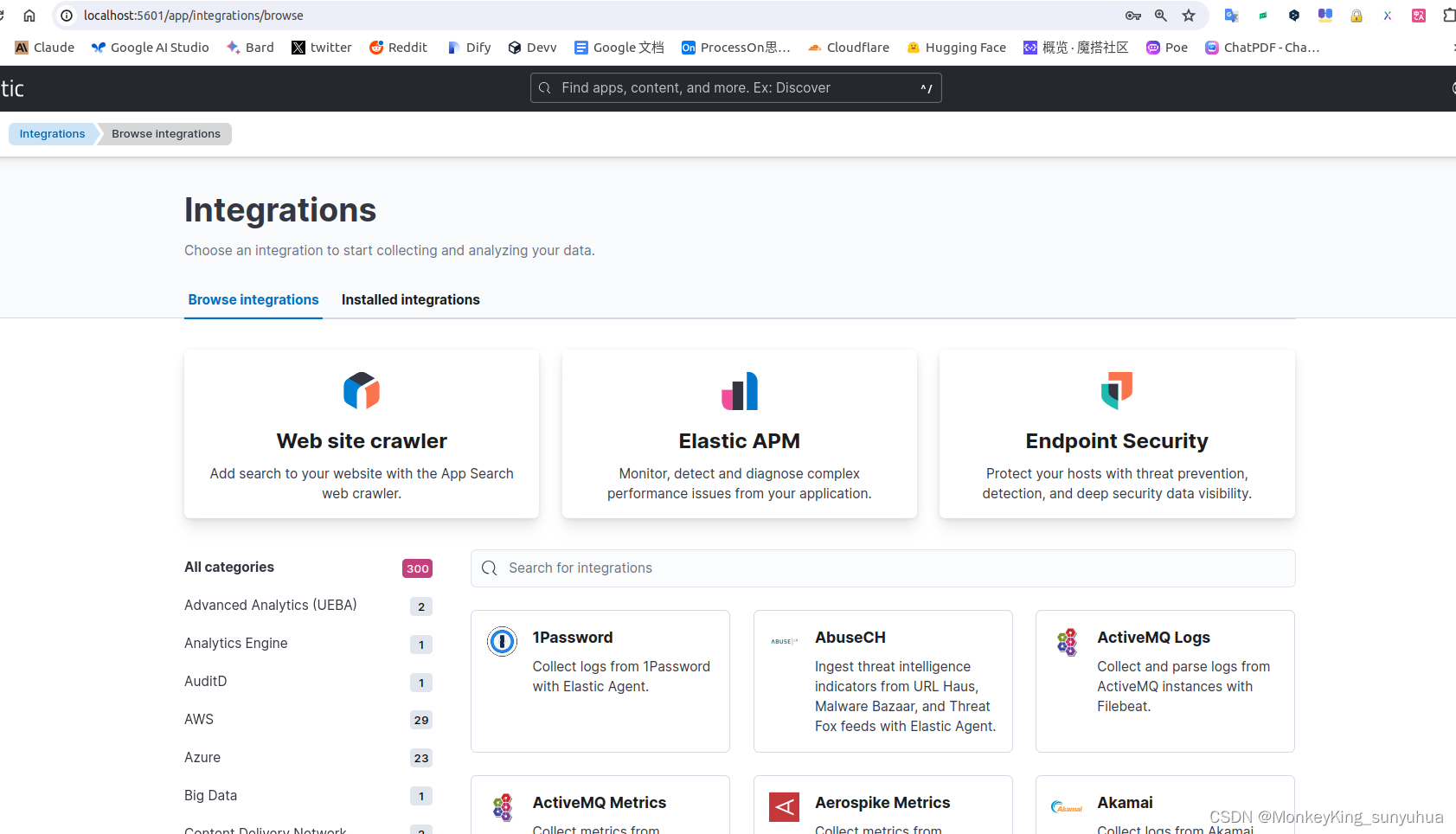Open the Endpoint Security card

1117,434
